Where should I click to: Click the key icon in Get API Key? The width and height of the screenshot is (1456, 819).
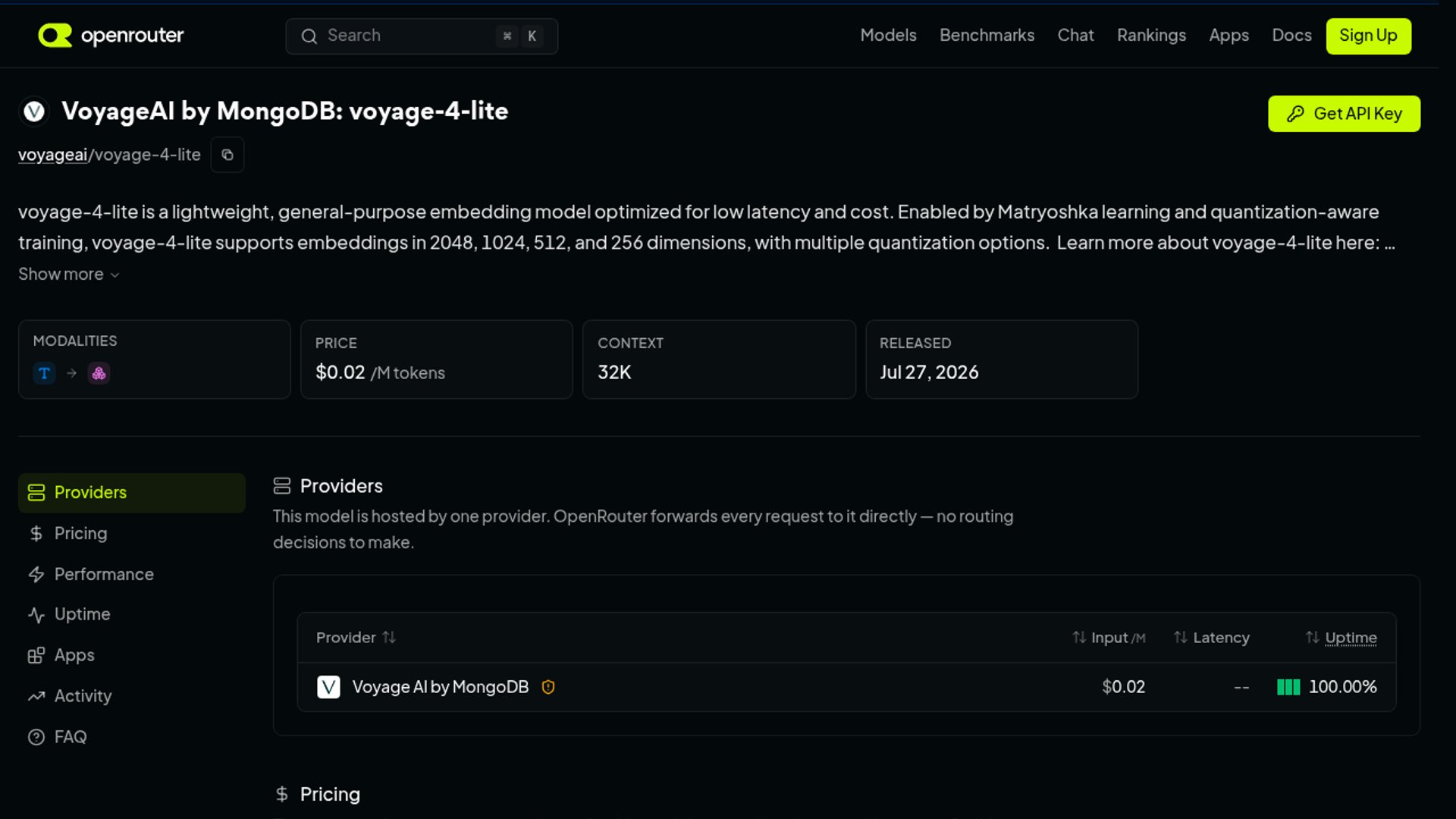[1295, 114]
